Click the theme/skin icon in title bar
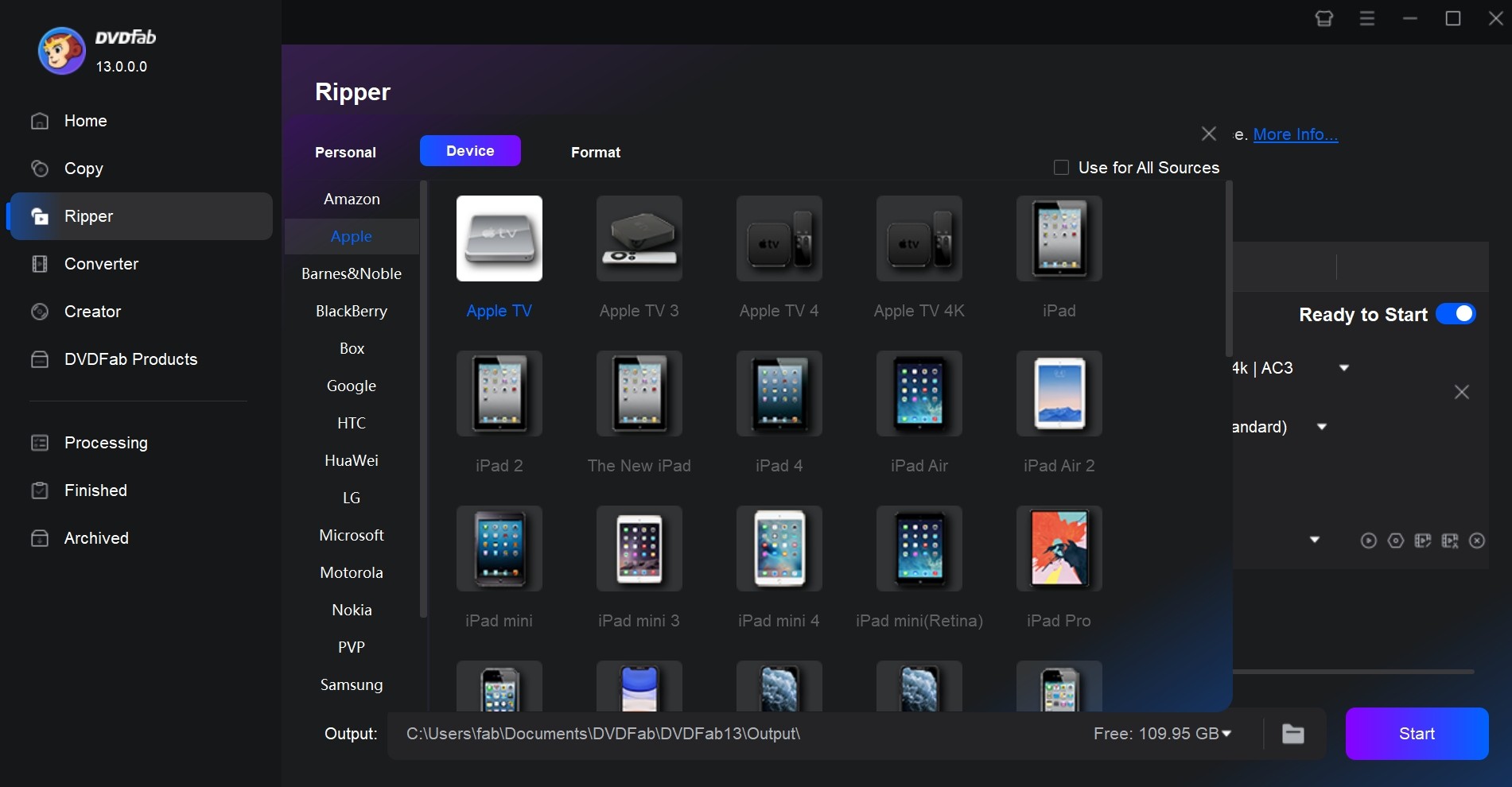Image resolution: width=1512 pixels, height=787 pixels. (x=1323, y=17)
